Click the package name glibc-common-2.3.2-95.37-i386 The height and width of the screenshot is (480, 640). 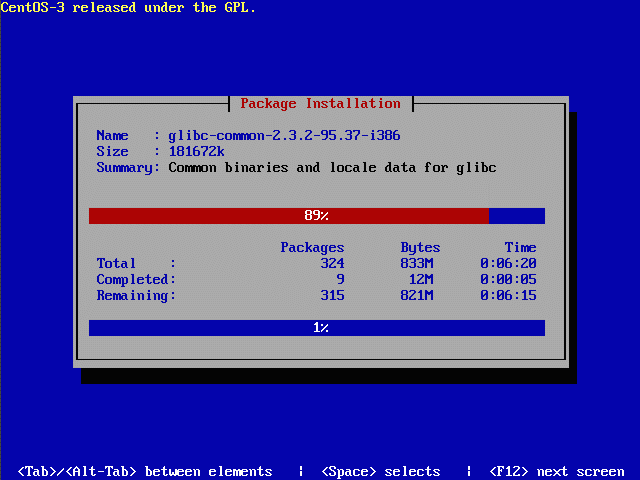(284, 136)
